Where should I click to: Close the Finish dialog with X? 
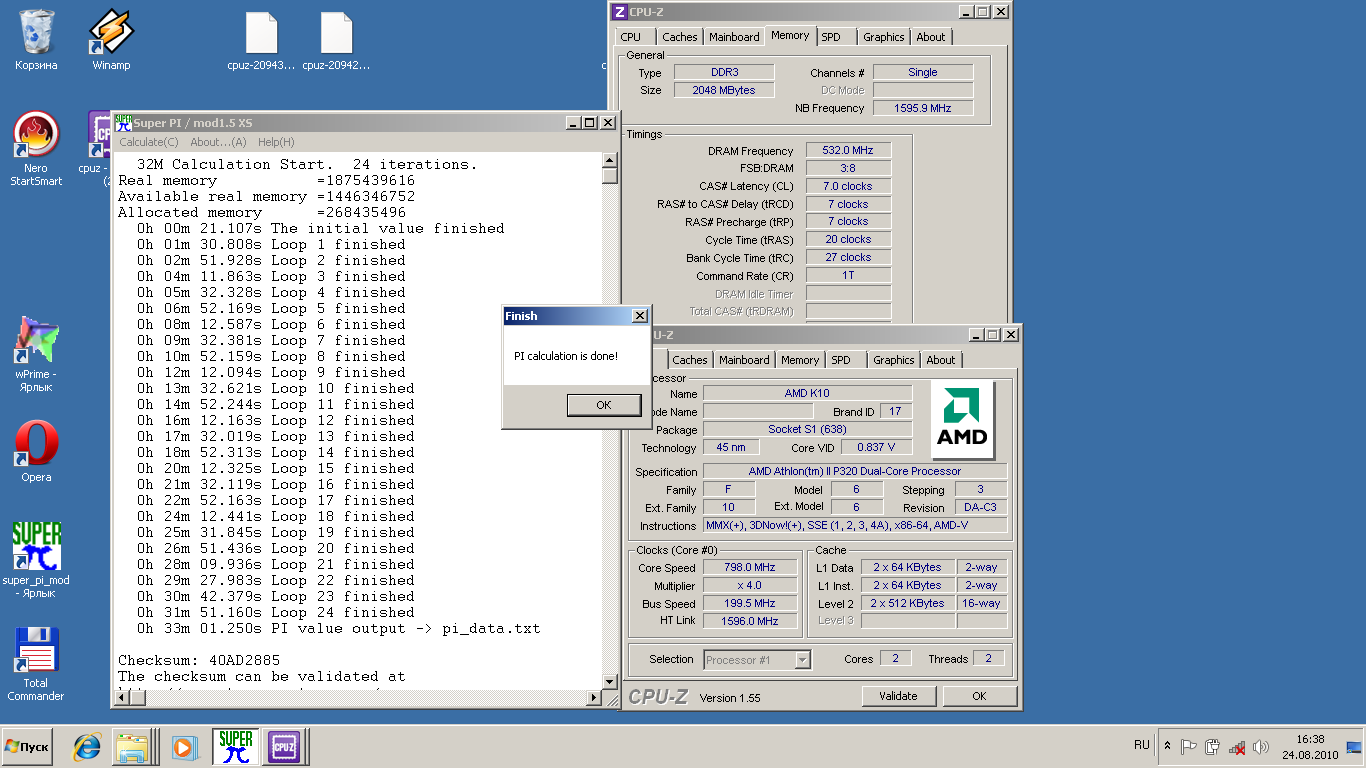(639, 316)
